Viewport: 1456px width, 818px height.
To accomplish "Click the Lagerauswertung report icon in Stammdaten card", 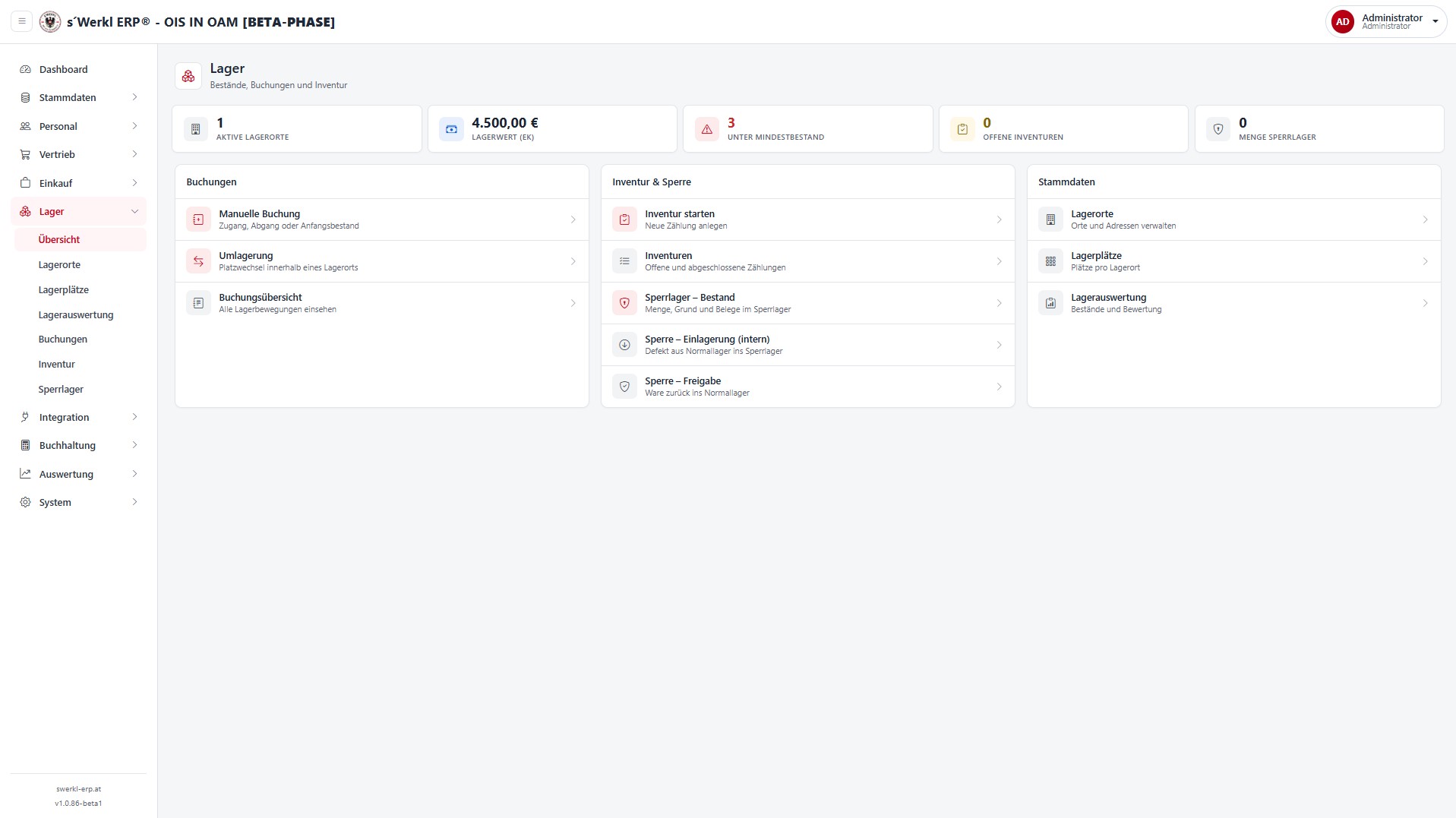I will tap(1050, 303).
